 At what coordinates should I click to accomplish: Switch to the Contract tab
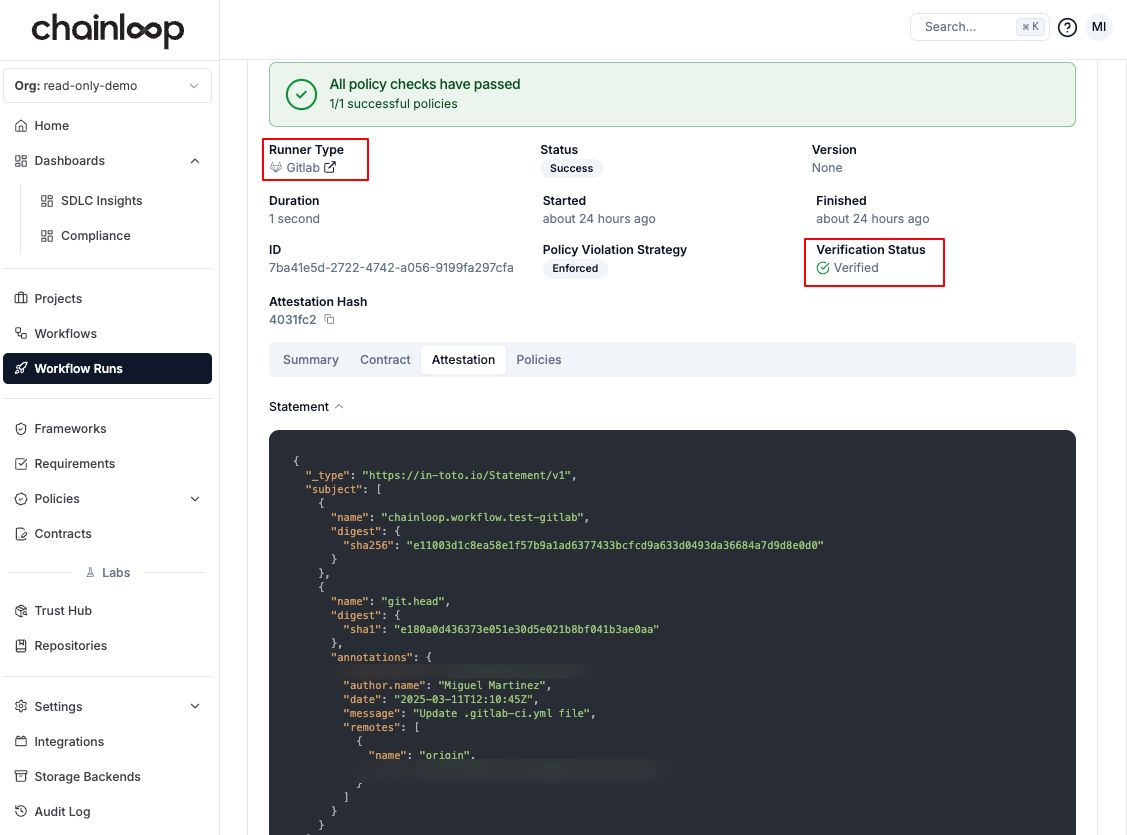(x=385, y=360)
